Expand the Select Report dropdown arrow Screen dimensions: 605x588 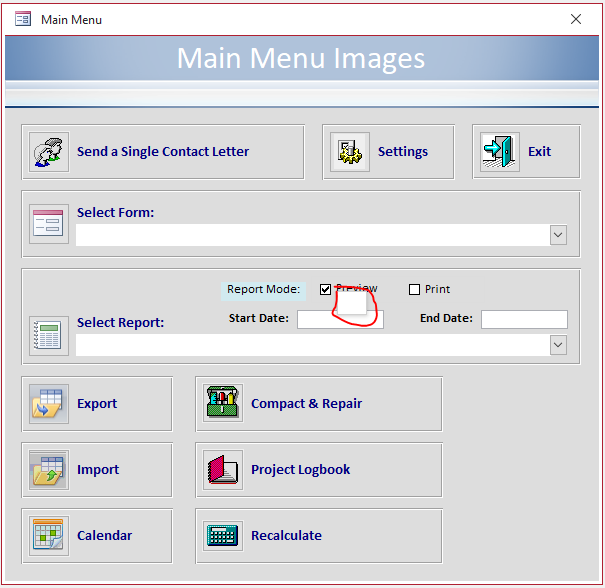[x=558, y=345]
